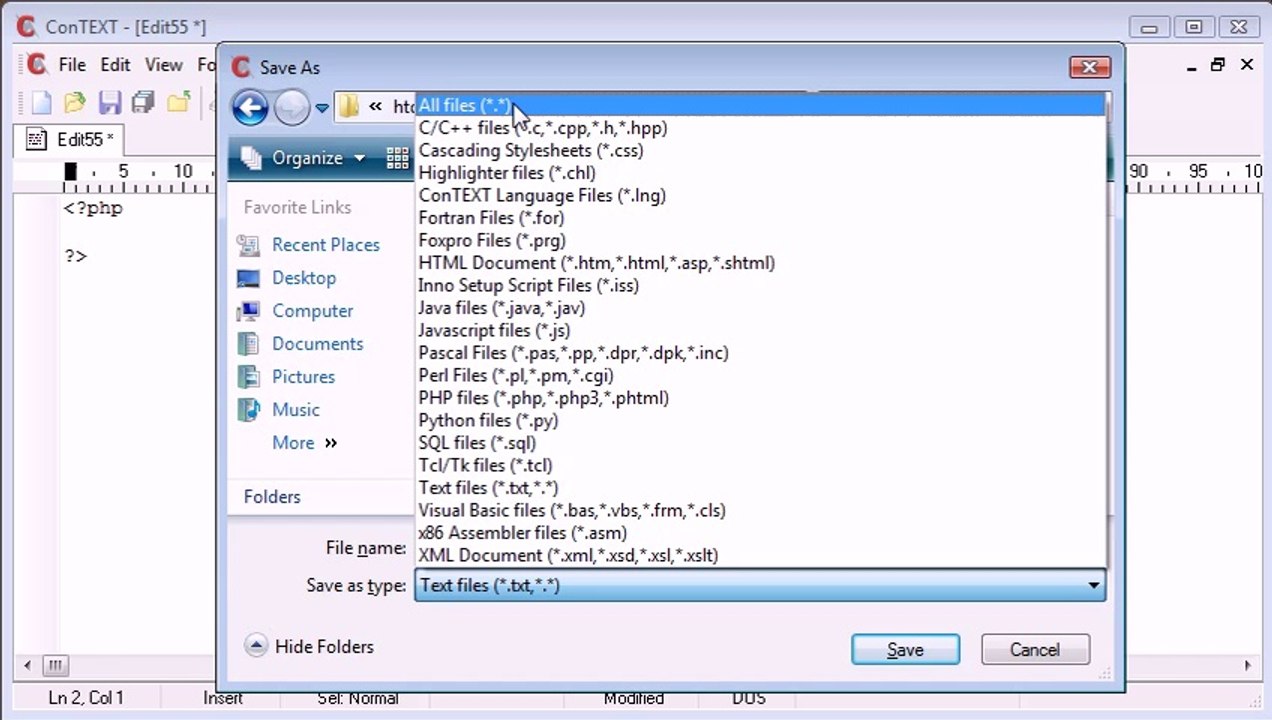Select ConTEXT Language Files (*.lng)

[761, 195]
